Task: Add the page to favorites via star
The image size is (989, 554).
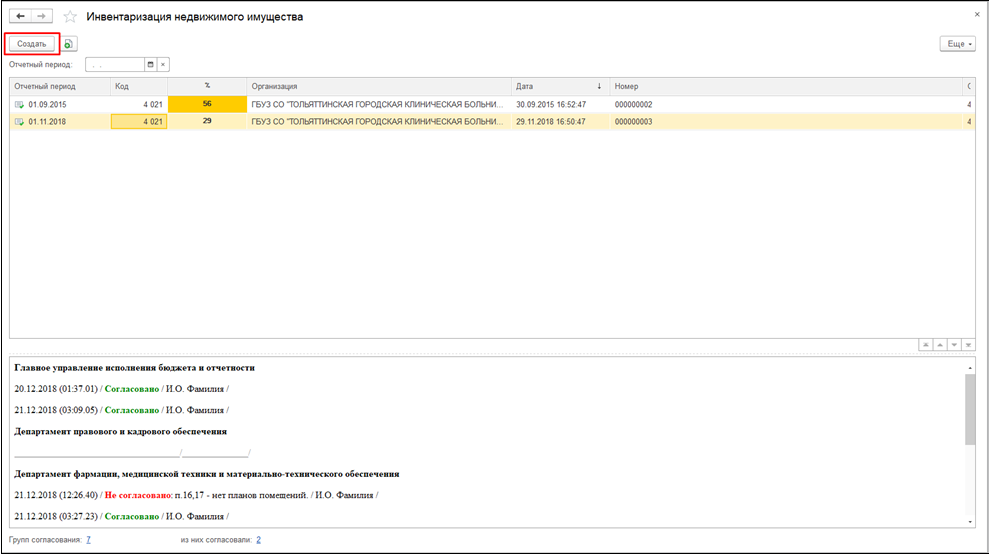Action: tap(70, 17)
